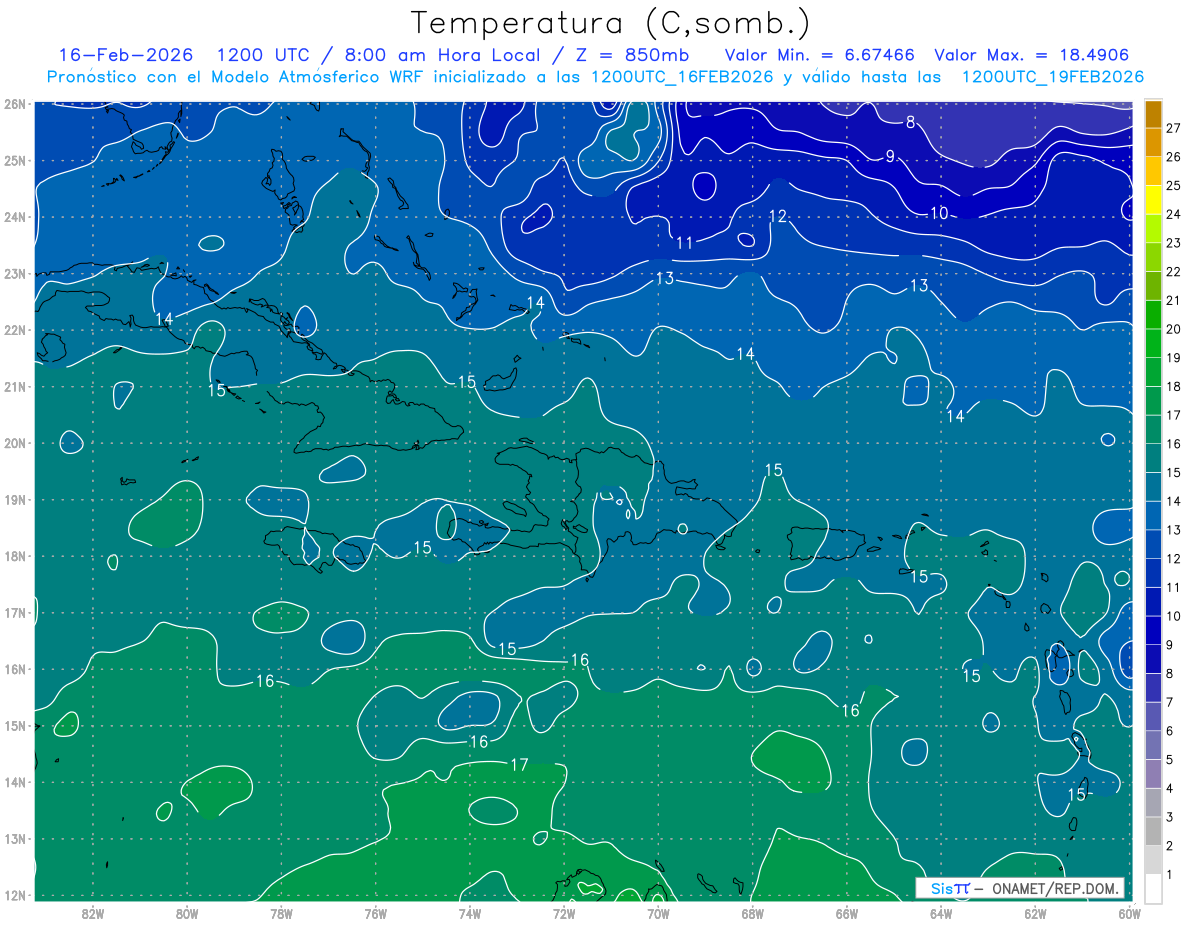The image size is (1200, 927).
Task: Click the 72W longitude axis label
Action: pyautogui.click(x=564, y=913)
